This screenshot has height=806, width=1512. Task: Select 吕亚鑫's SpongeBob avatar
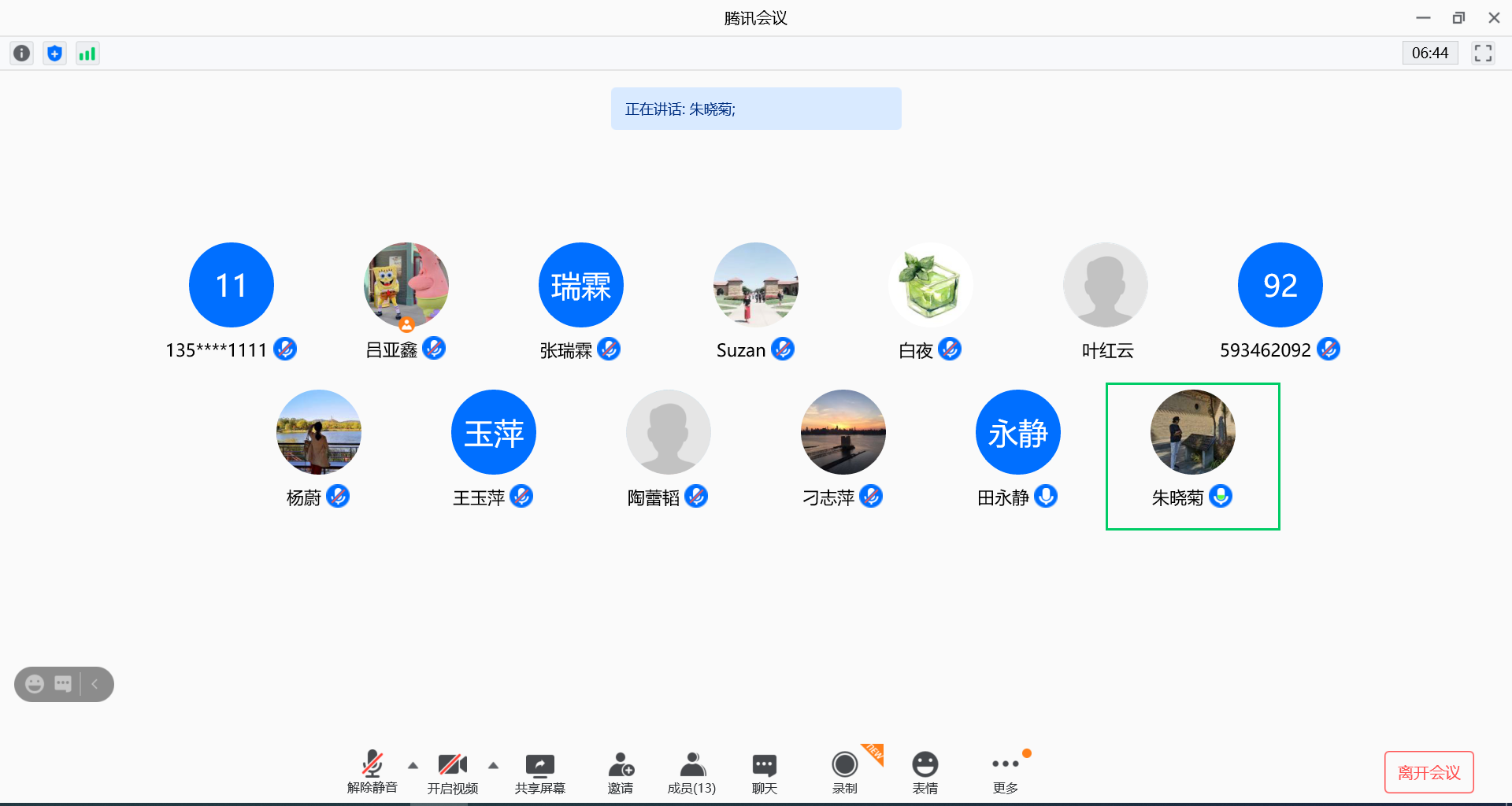point(406,285)
